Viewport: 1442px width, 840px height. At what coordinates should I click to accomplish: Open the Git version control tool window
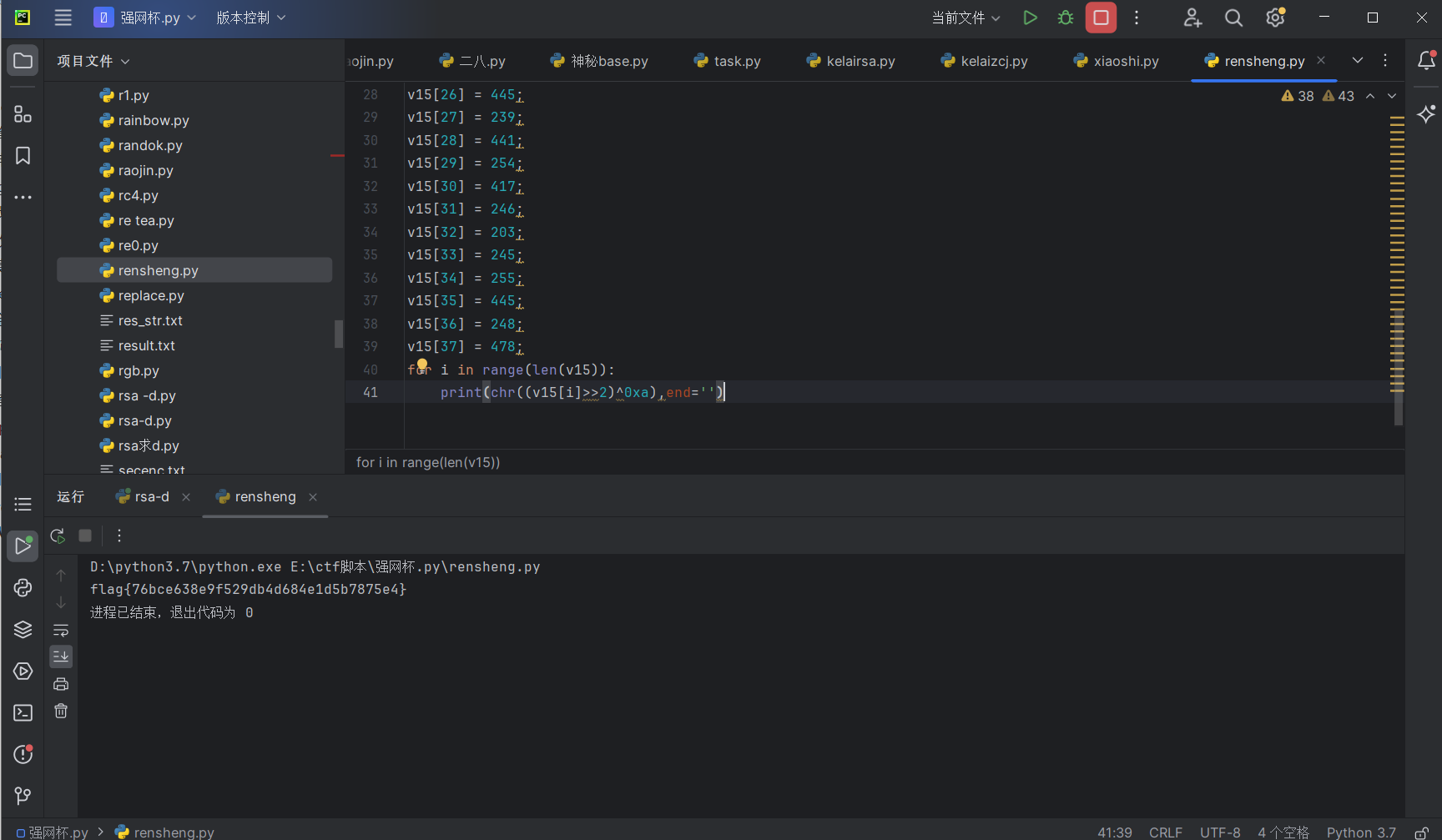pyautogui.click(x=23, y=797)
